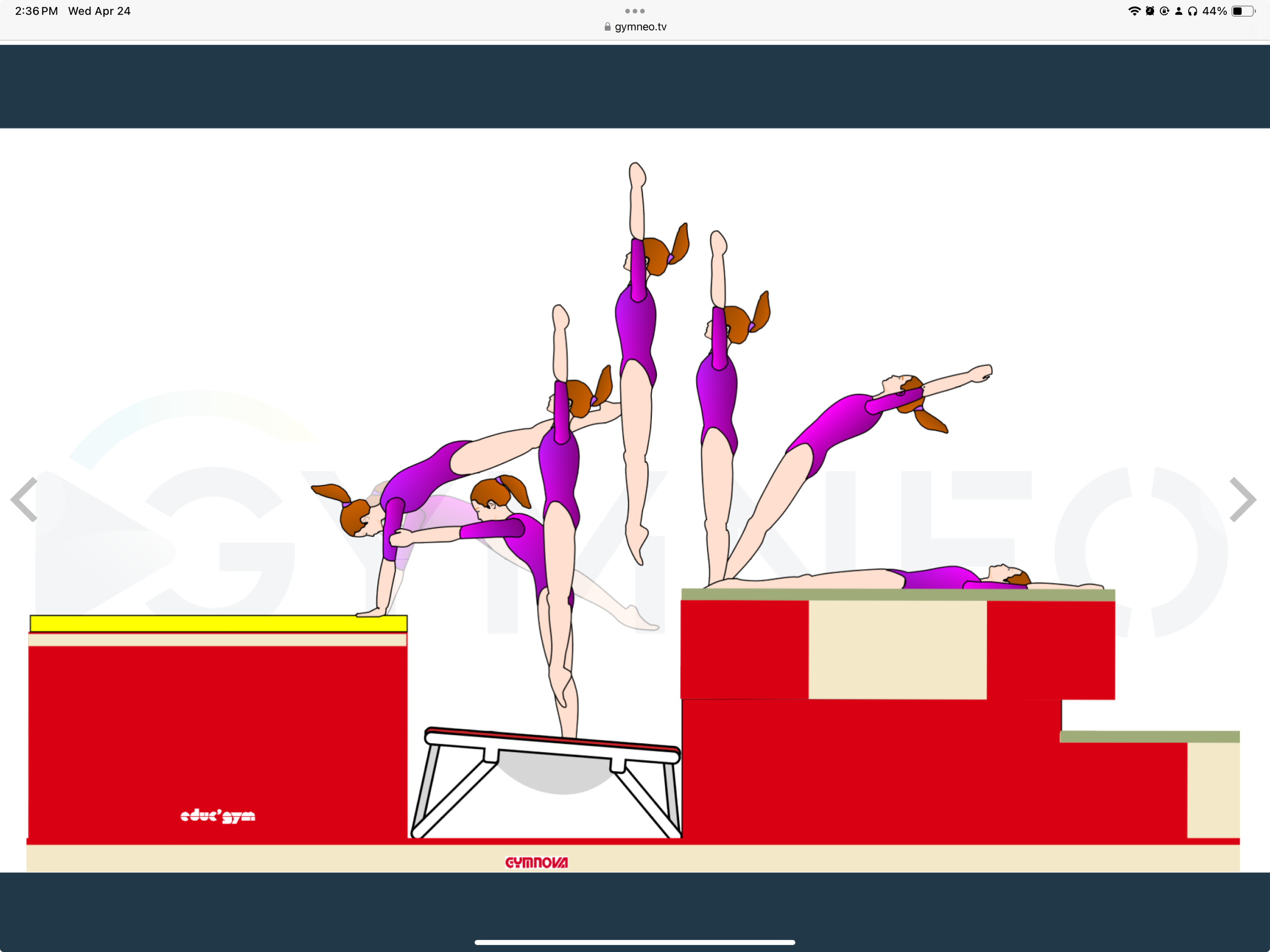Screen dimensions: 1270x952
Task: Tap the date Wed Apr 24
Action: tap(100, 10)
